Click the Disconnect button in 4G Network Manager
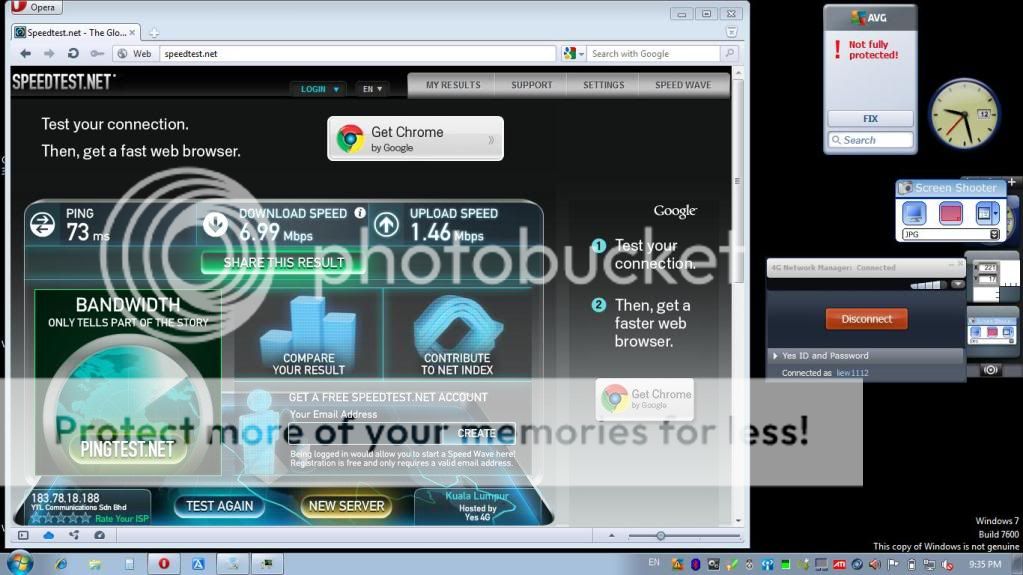Screen dimensions: 1023x575 tap(866, 319)
